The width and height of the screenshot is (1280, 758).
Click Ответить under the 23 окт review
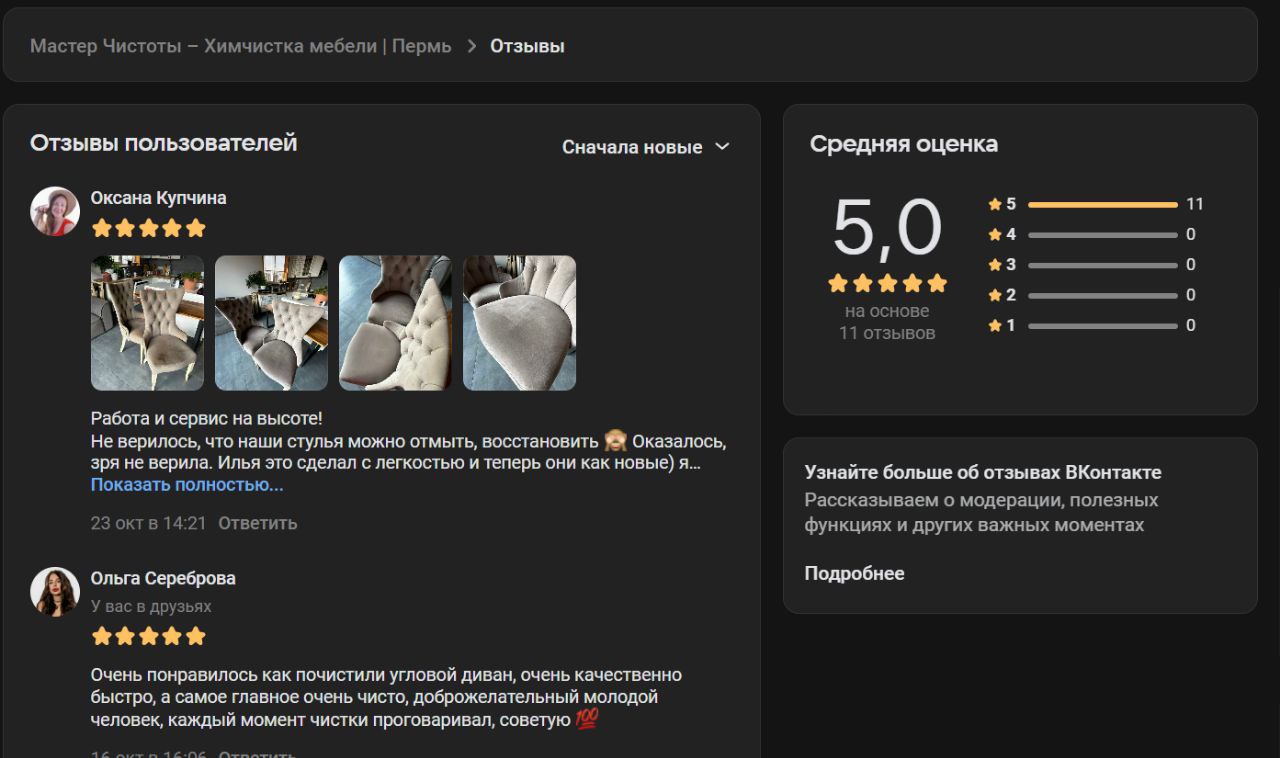coord(257,523)
